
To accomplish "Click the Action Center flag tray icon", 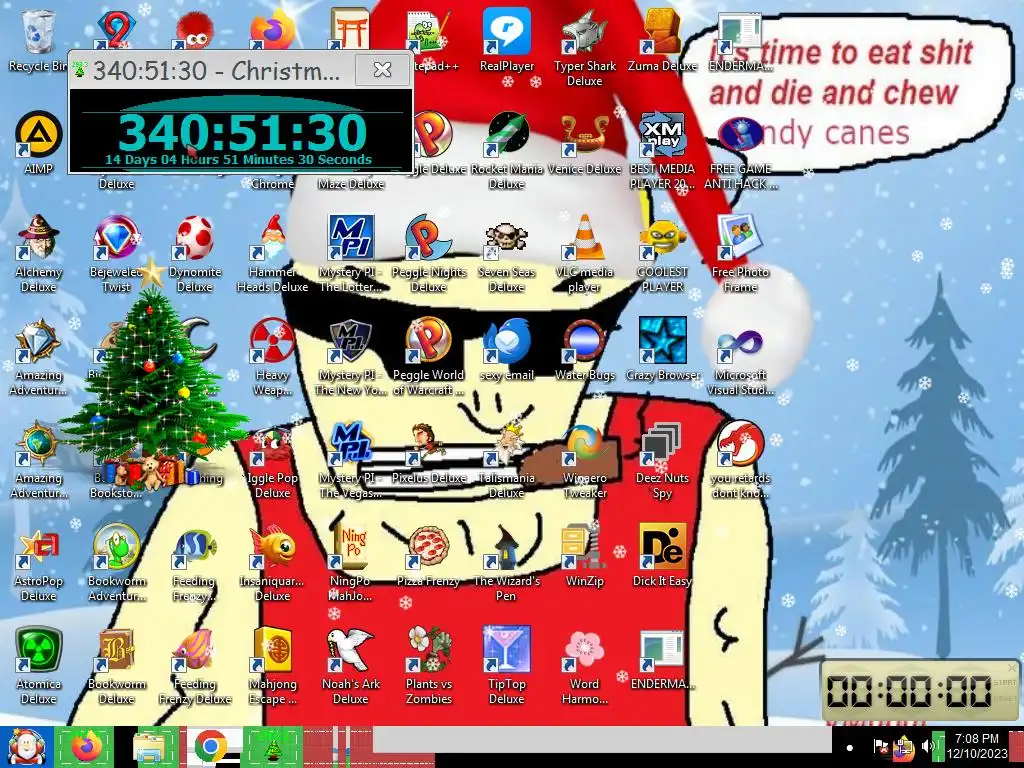I will [881, 746].
